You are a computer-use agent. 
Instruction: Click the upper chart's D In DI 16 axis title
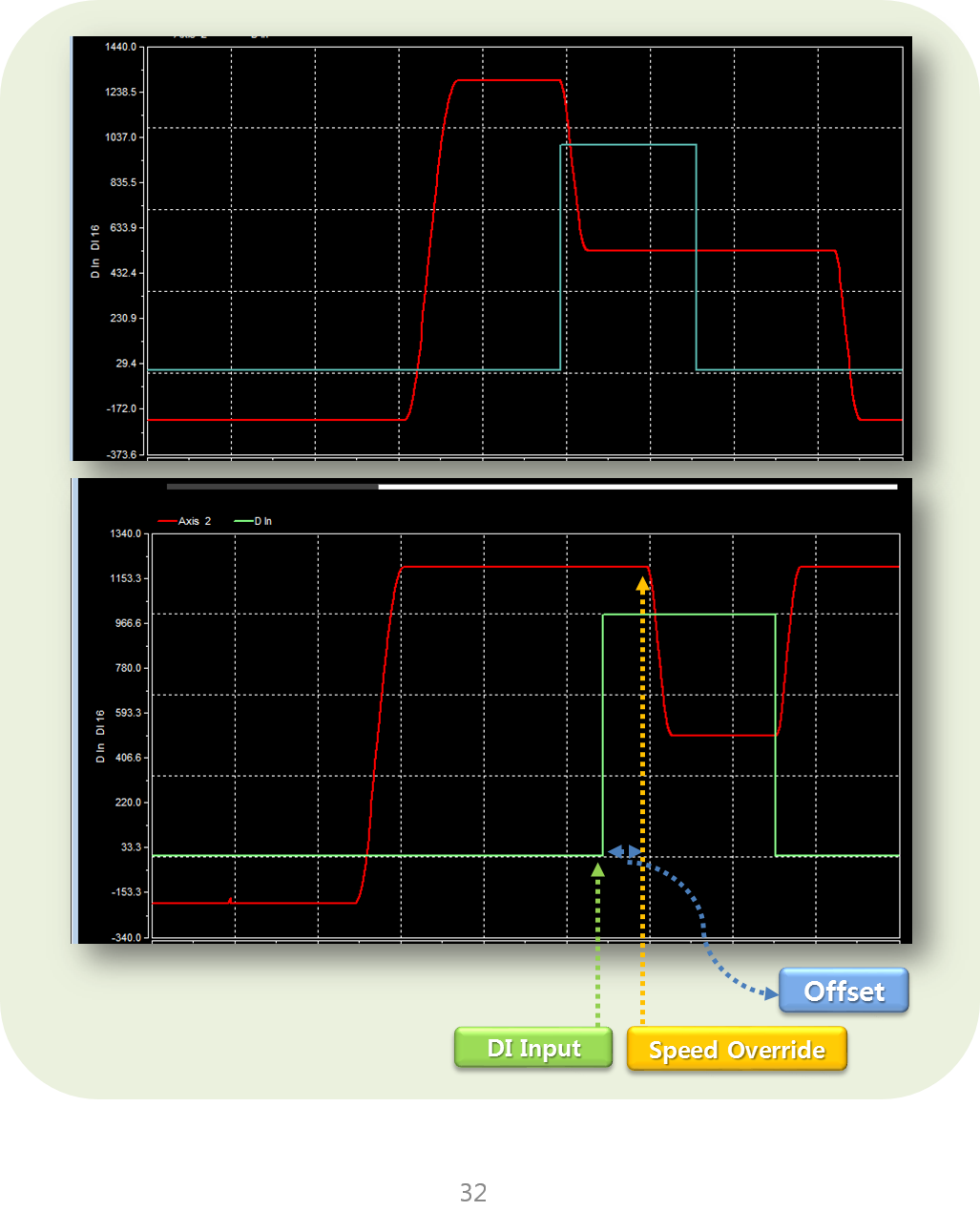(x=94, y=252)
